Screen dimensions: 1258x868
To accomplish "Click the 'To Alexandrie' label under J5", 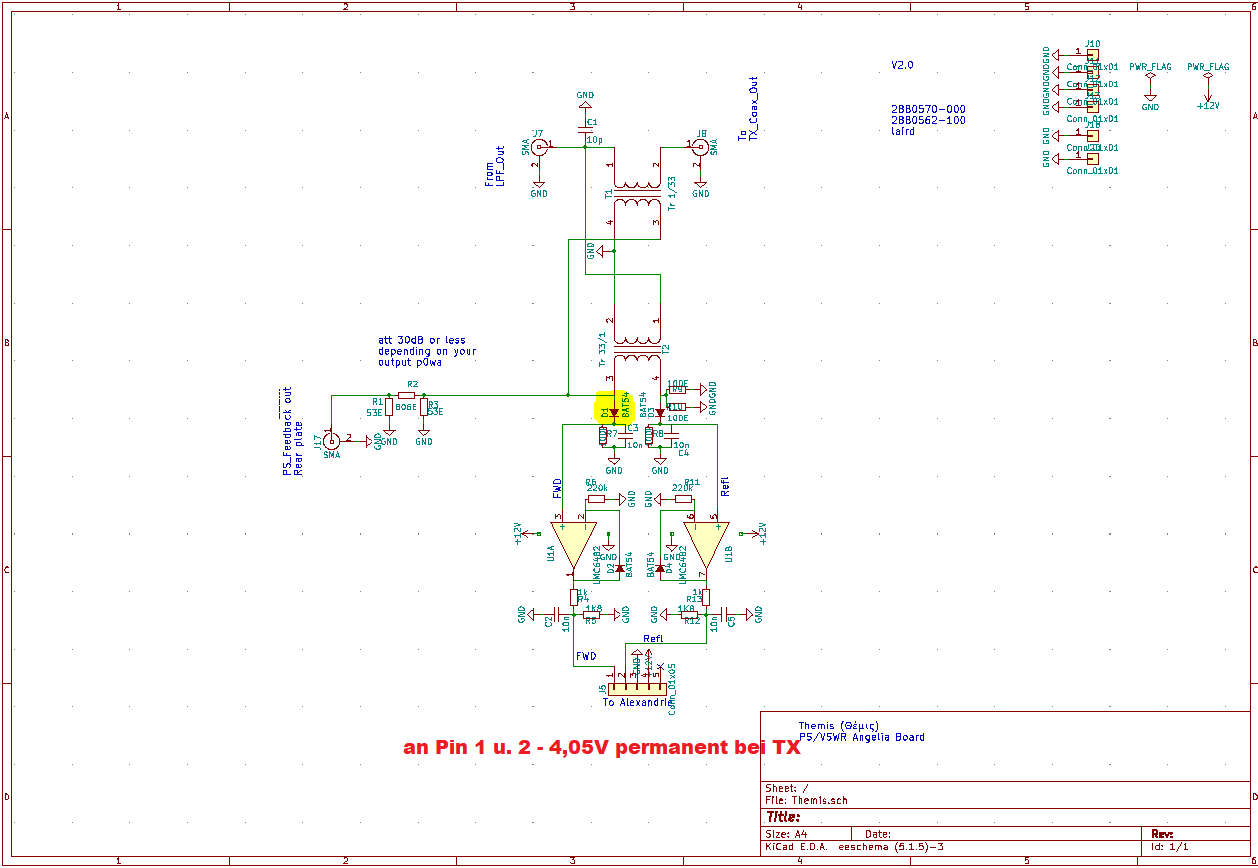I will (x=637, y=703).
